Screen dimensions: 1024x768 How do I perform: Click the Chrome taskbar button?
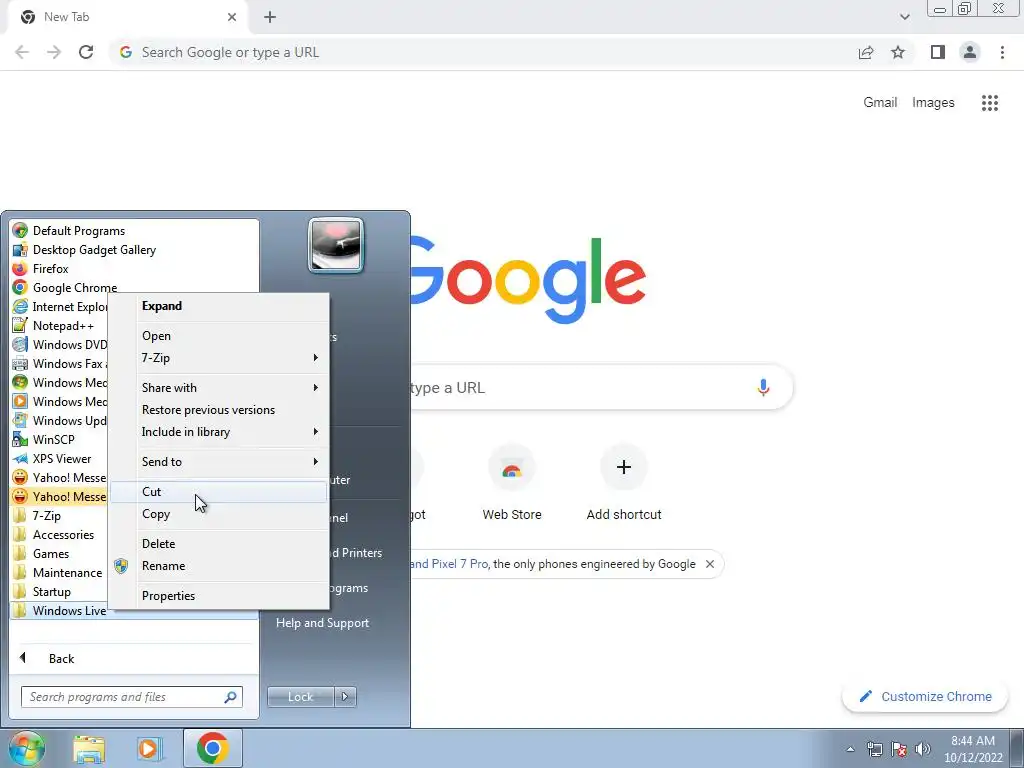point(213,748)
